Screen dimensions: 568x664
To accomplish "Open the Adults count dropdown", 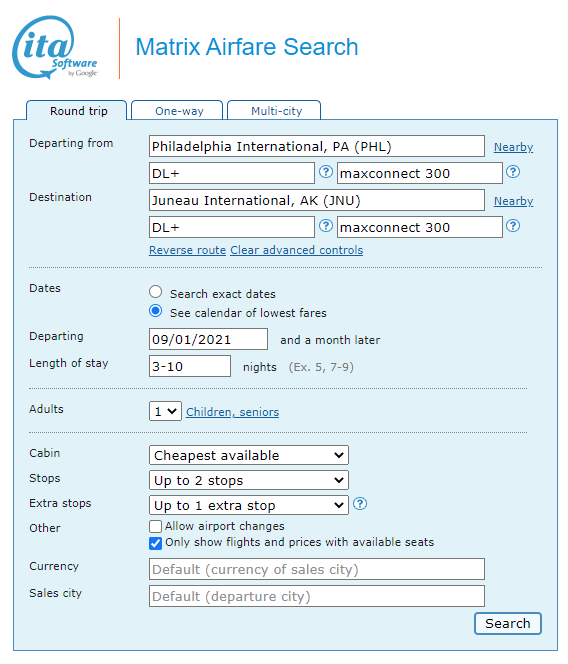I will [x=165, y=411].
